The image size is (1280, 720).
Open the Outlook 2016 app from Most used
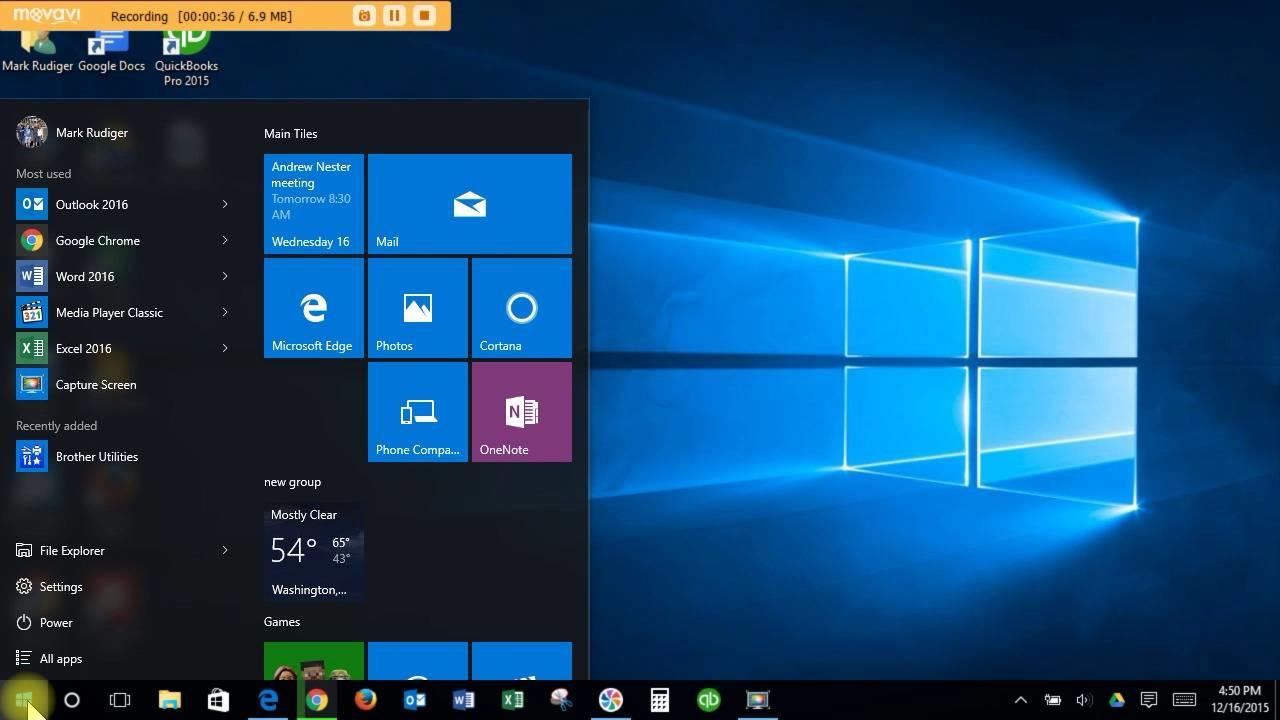(x=124, y=204)
